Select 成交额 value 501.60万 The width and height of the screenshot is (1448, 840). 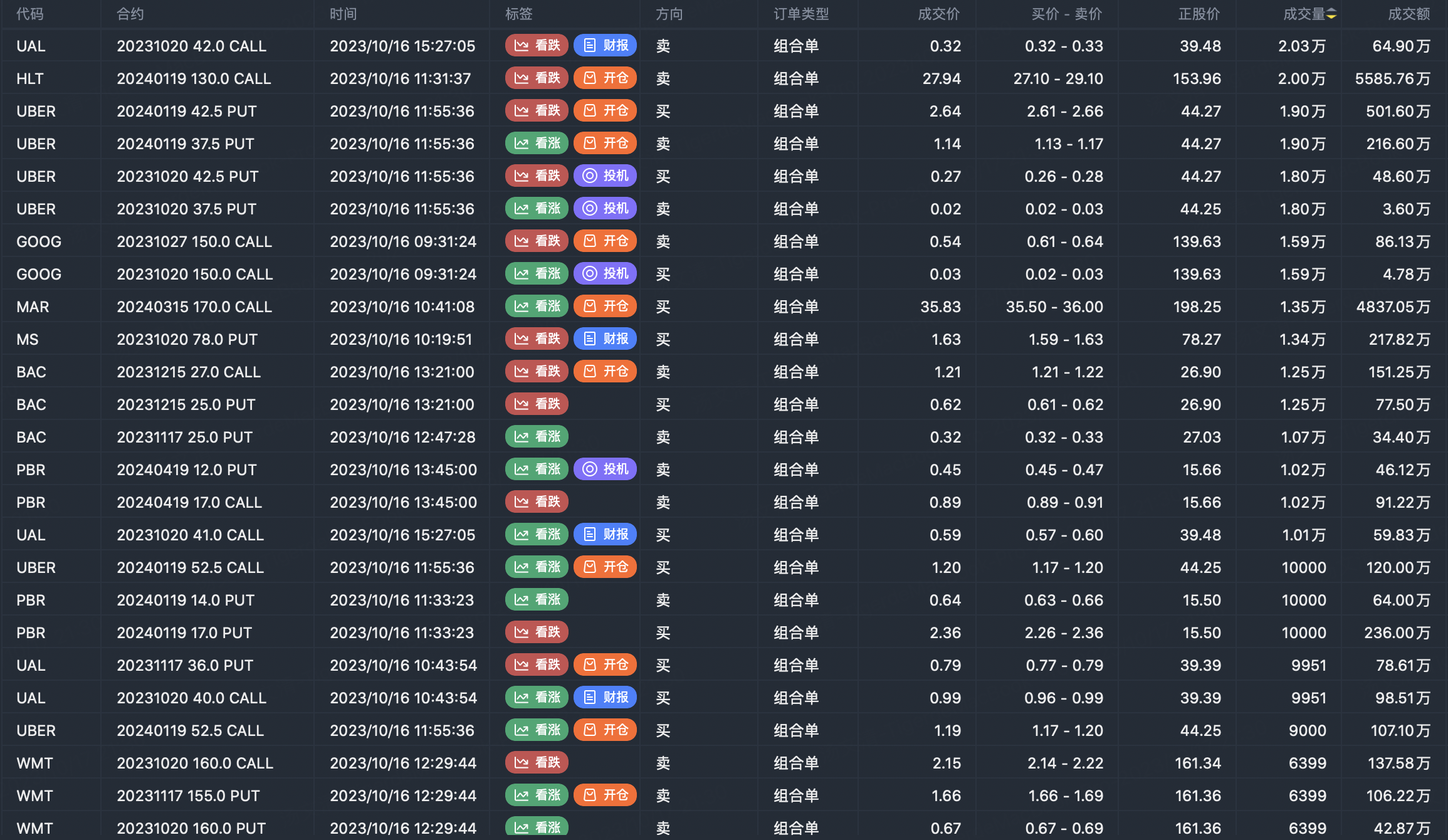pyautogui.click(x=1398, y=111)
